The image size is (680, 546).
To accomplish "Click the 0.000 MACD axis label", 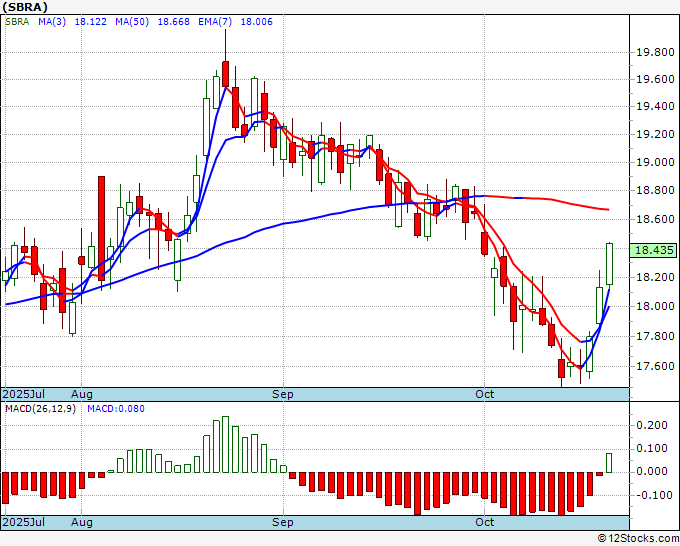I will click(652, 472).
